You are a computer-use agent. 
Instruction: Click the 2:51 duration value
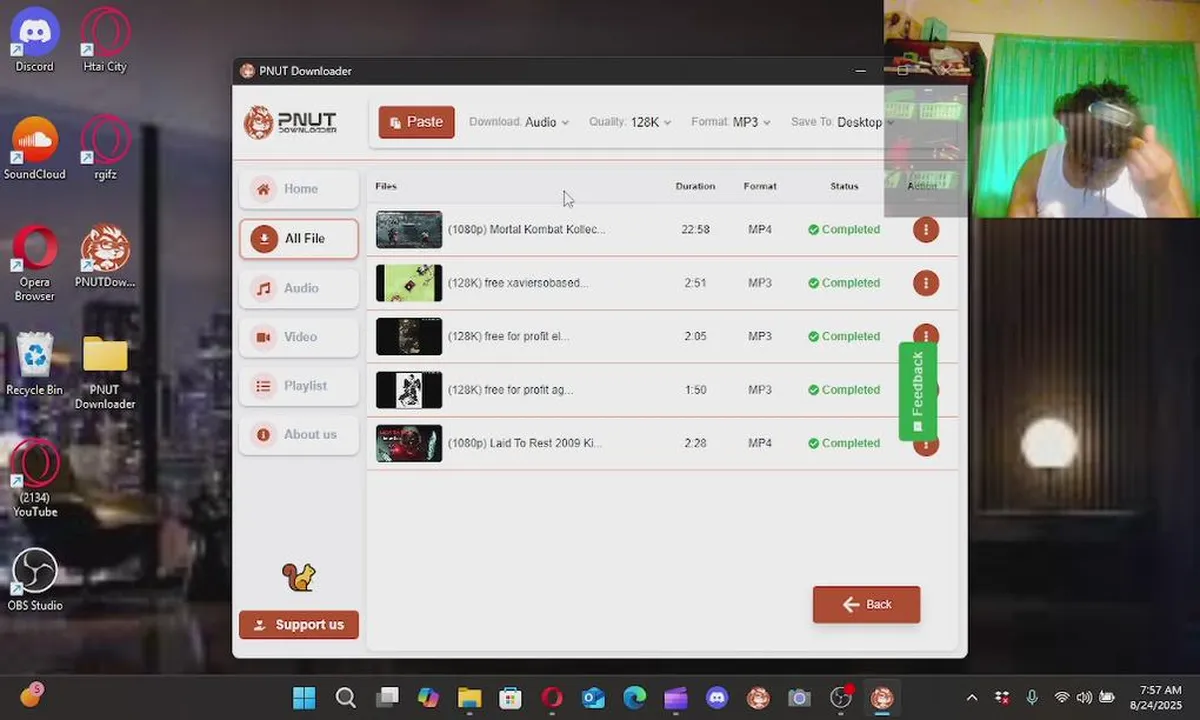click(695, 283)
